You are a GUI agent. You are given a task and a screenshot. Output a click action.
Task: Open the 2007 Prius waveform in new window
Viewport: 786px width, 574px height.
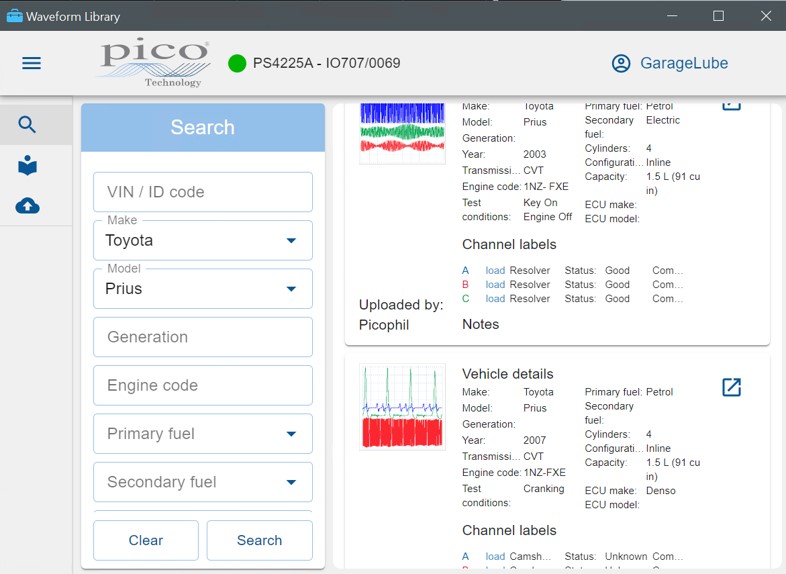731,387
